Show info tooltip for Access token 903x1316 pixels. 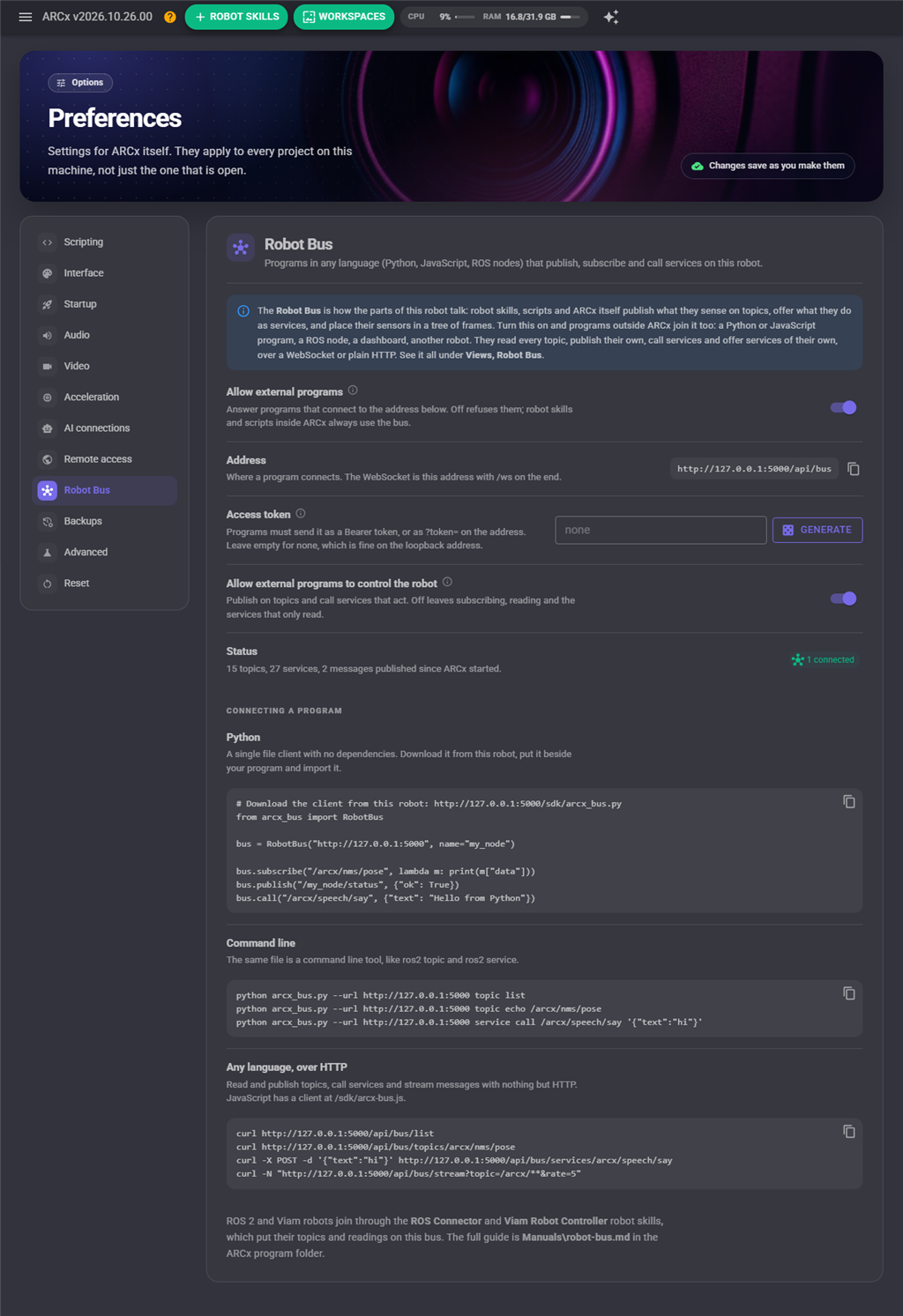tap(301, 513)
